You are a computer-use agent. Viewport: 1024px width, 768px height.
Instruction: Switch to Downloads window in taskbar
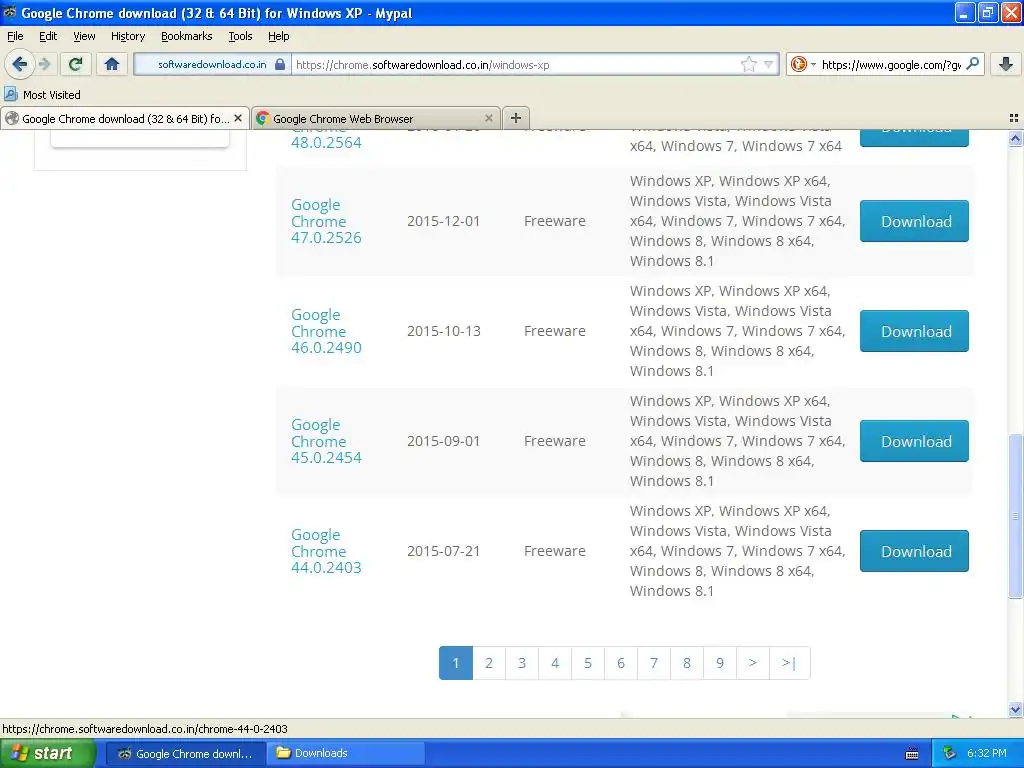[346, 753]
